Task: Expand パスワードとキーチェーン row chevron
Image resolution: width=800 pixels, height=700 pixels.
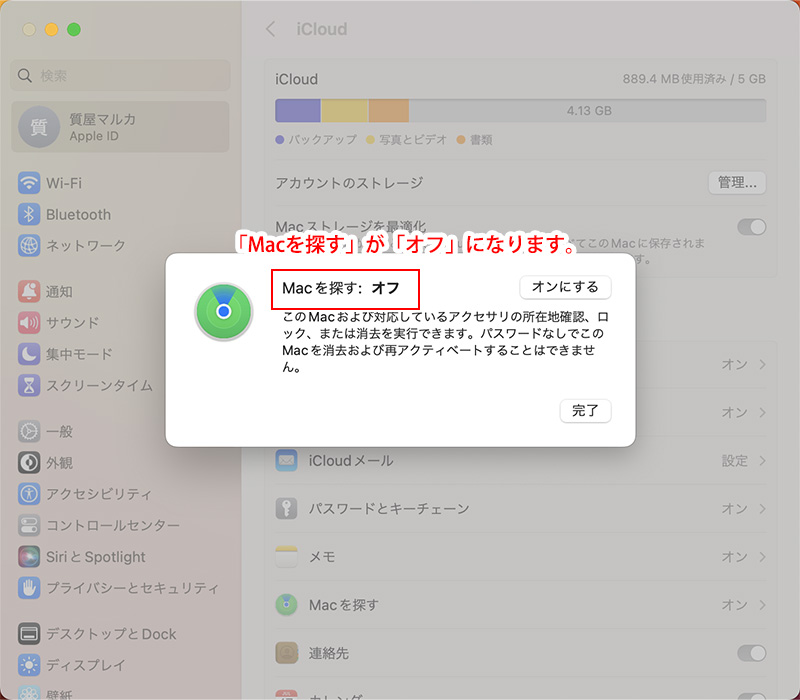Action: coord(763,509)
